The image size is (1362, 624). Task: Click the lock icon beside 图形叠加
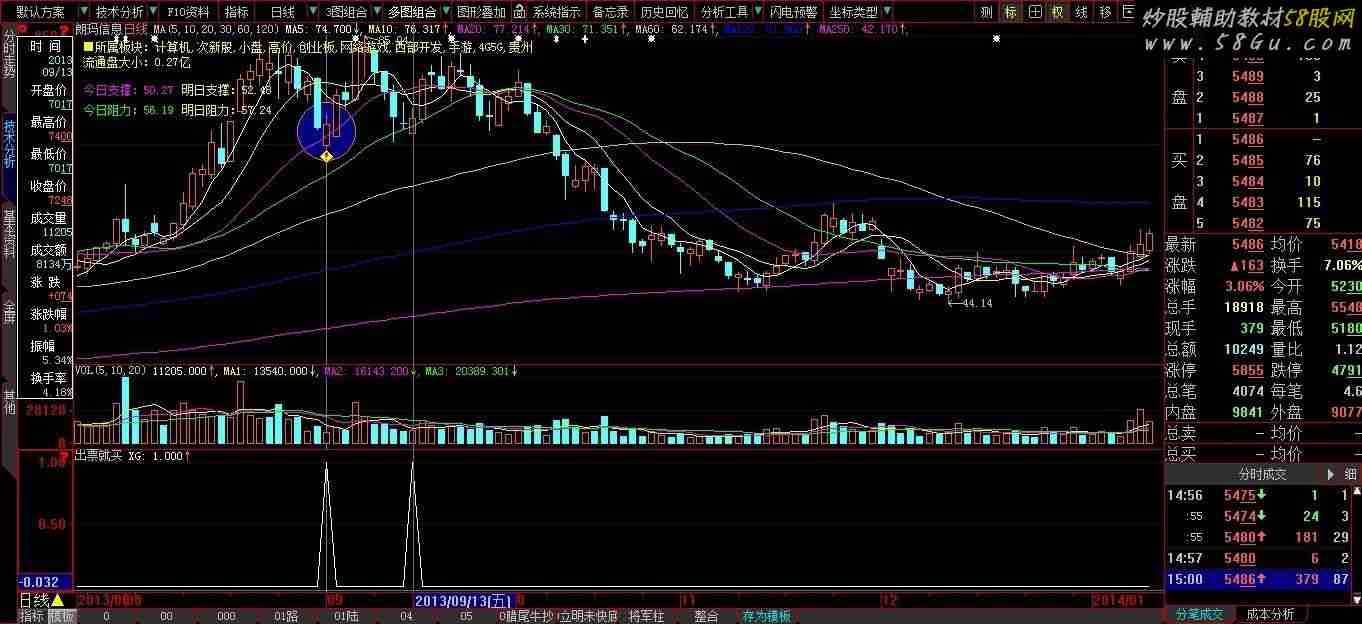pyautogui.click(x=520, y=12)
